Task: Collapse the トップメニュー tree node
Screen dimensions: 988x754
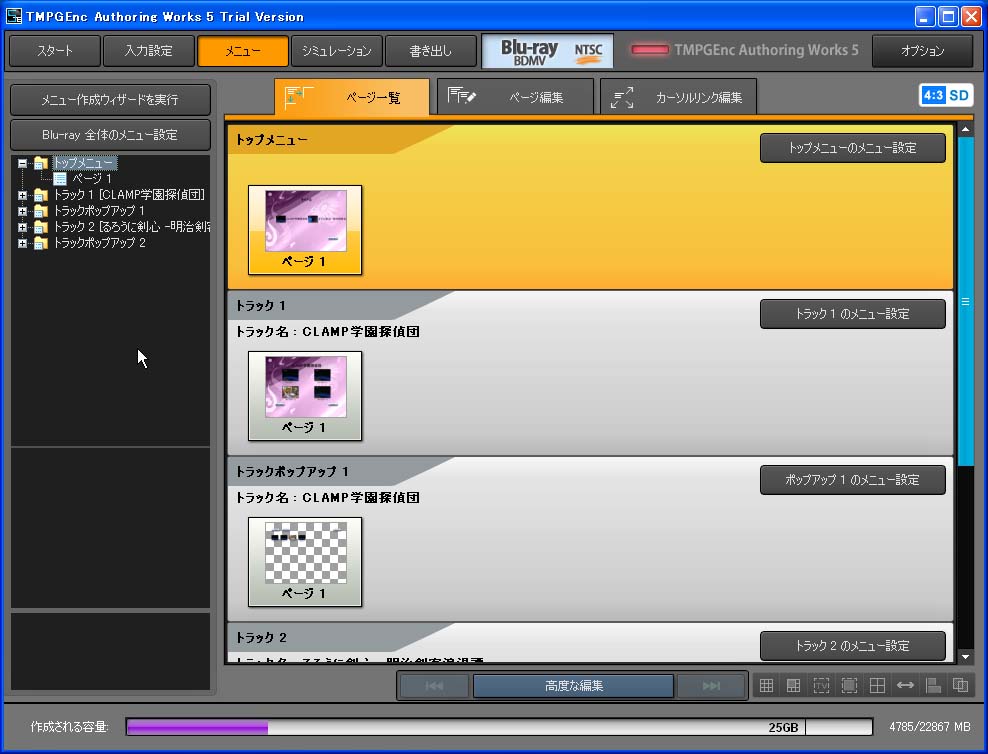Action: (23, 163)
